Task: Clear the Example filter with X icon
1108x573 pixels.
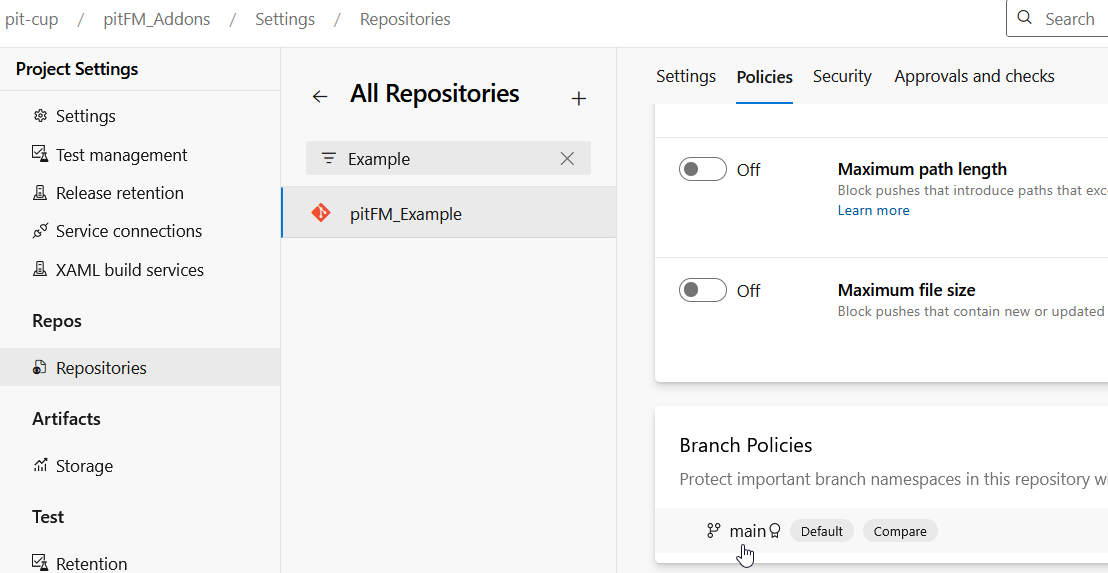Action: pos(567,159)
